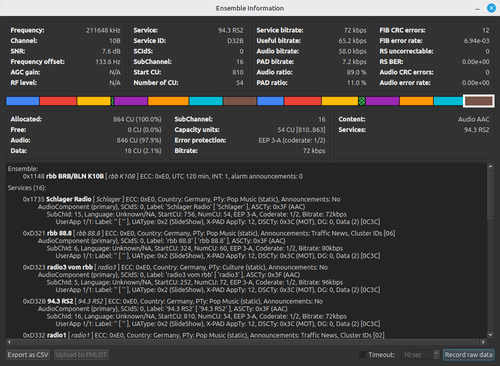Minimize the Ensemble Information window
The width and height of the screenshot is (500, 366).
[478, 8]
